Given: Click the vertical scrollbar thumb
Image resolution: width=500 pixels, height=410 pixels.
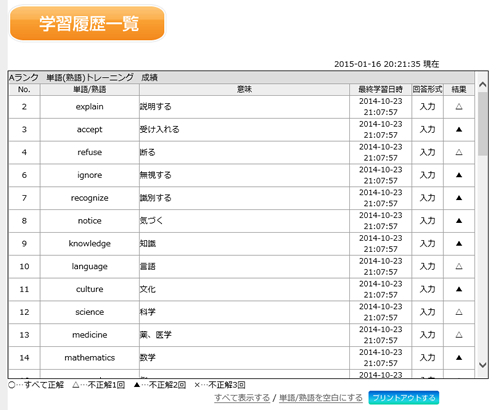Looking at the screenshot, I should 482,124.
